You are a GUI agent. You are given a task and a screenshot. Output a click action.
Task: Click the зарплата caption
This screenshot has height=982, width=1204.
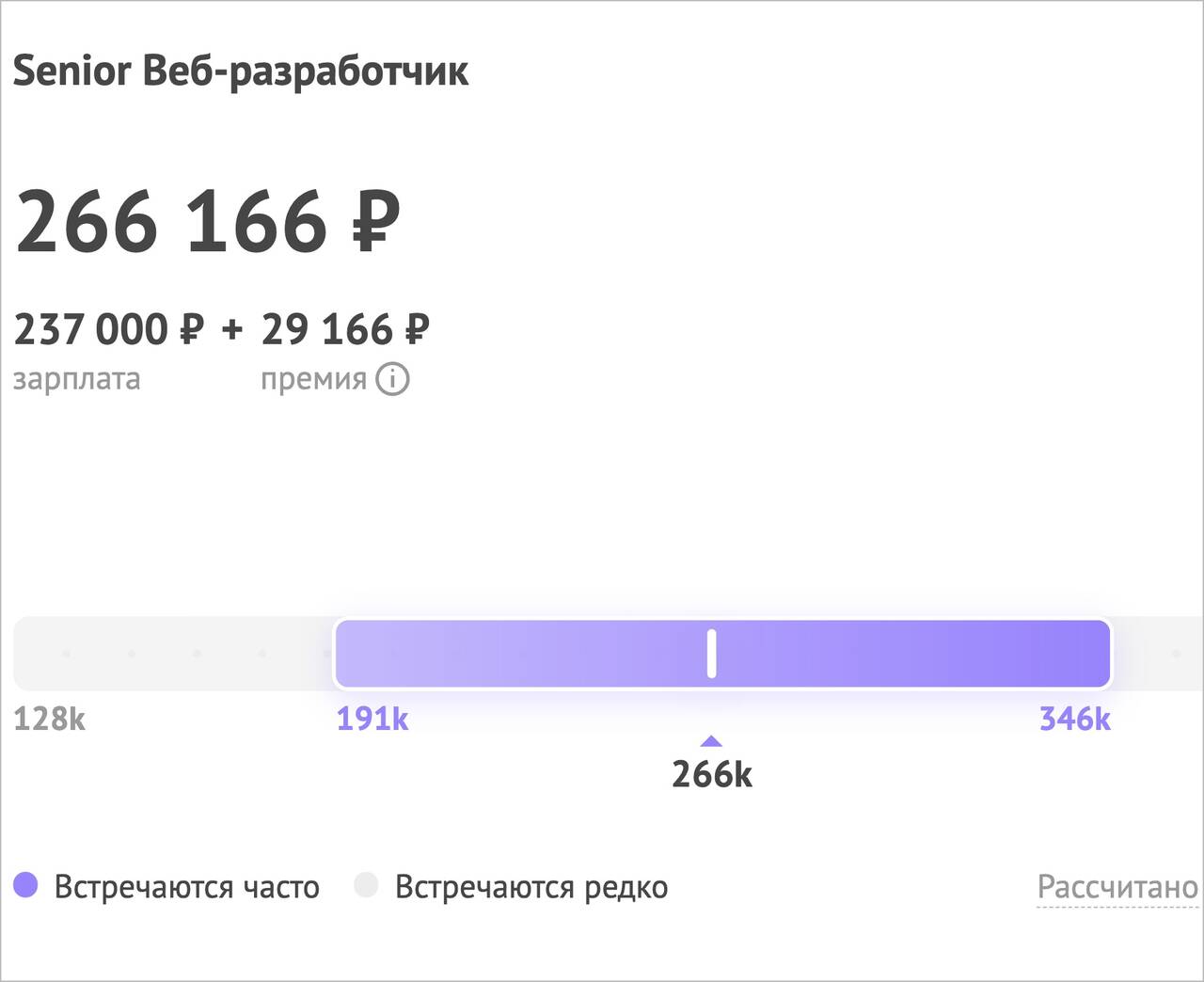(x=77, y=380)
